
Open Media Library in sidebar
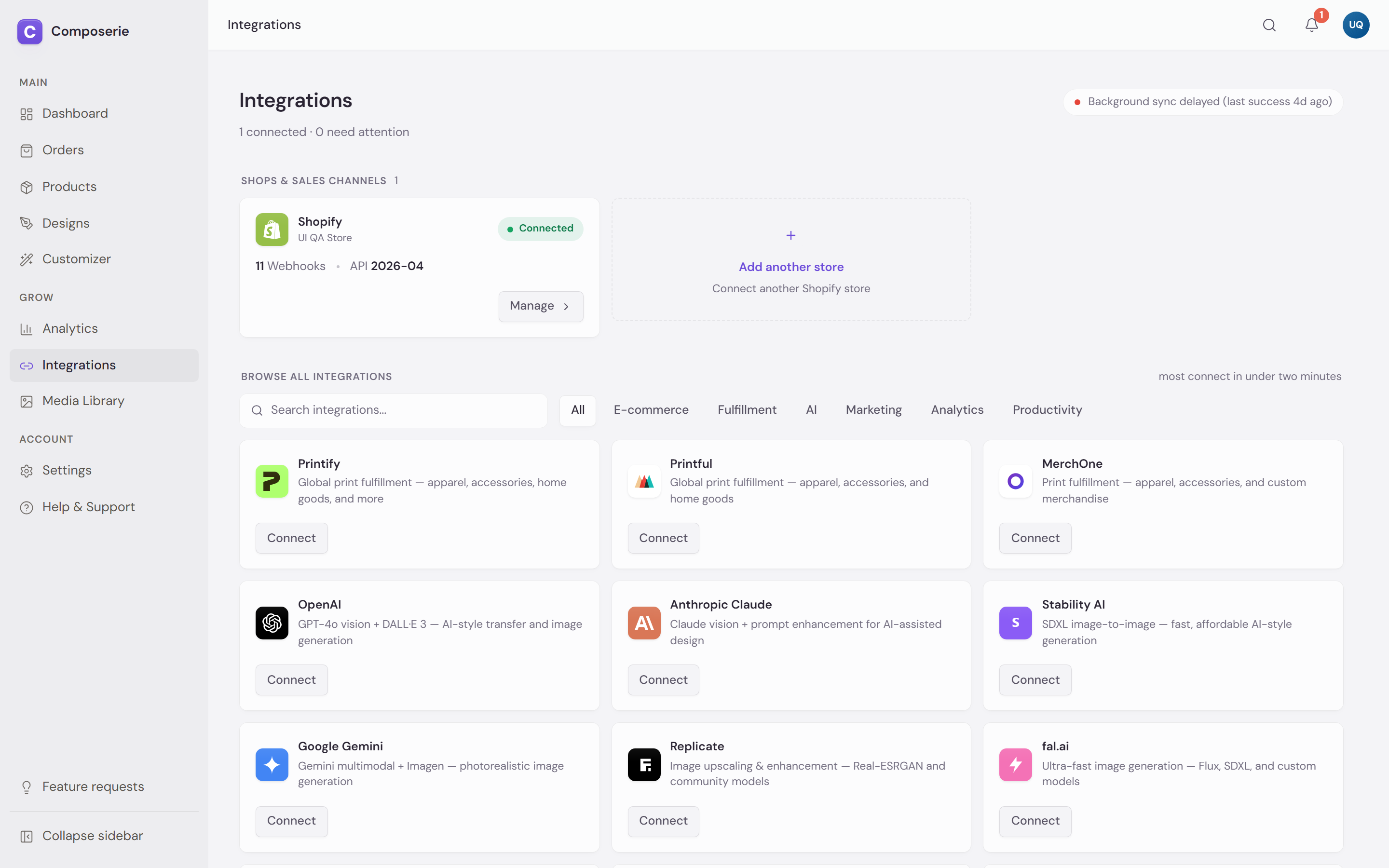coord(104,401)
